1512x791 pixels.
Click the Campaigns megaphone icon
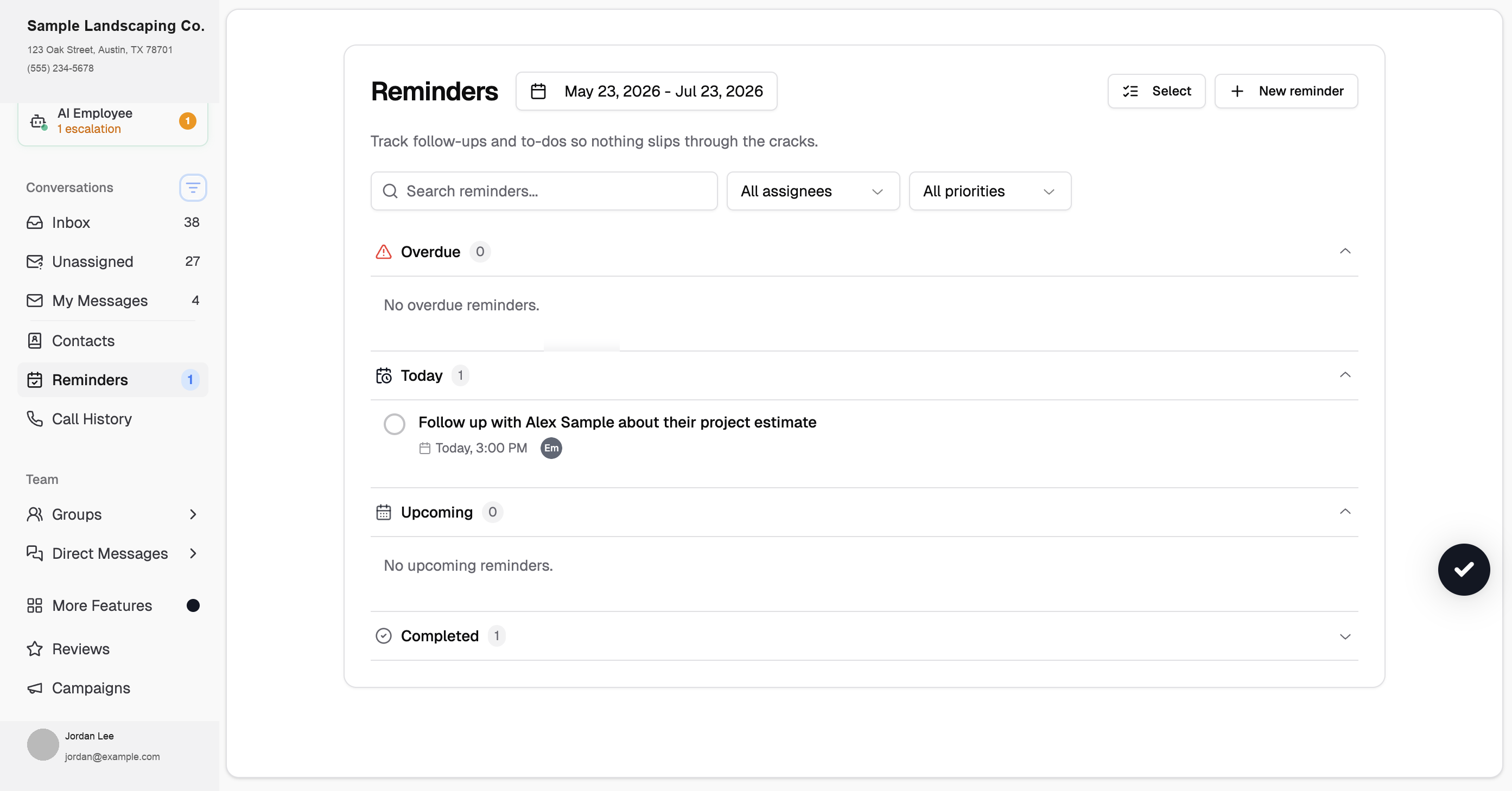(35, 688)
